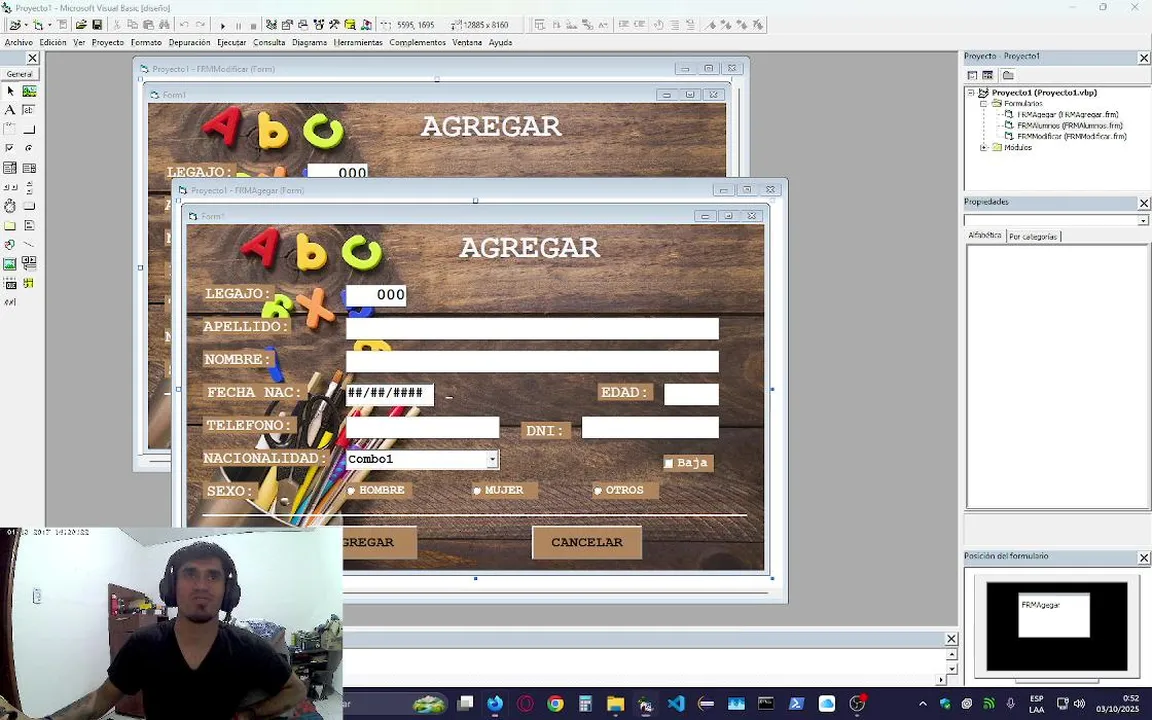
Task: Select the Data control tool
Action: point(29,263)
